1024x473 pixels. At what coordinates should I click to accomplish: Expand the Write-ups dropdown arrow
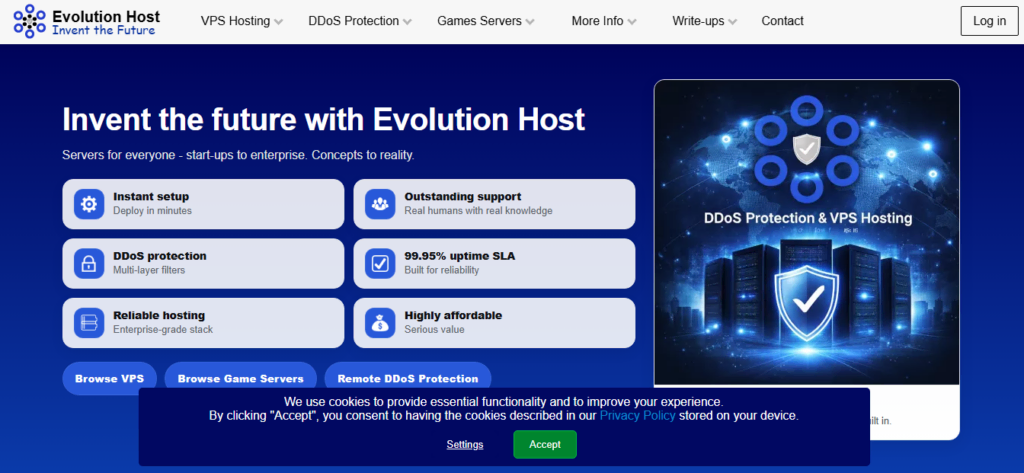(733, 22)
